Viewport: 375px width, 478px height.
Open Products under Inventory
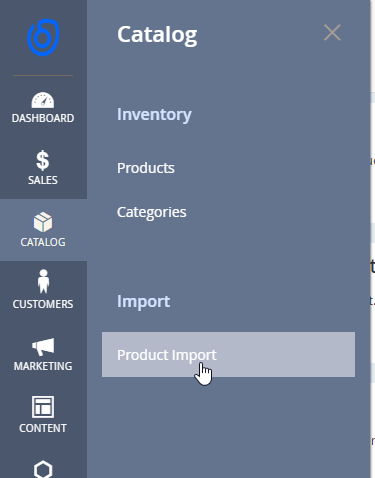click(146, 168)
